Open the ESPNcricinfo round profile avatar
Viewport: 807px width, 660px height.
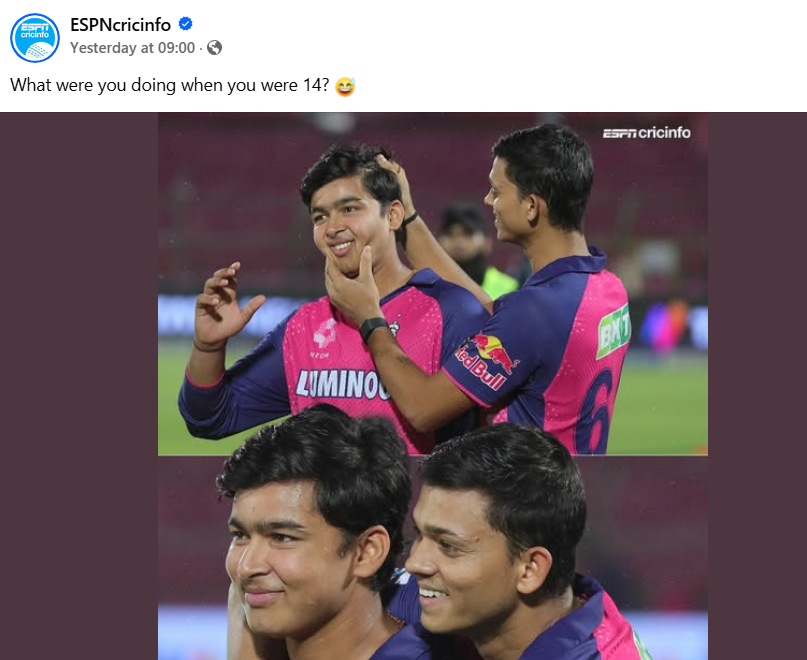(x=35, y=38)
